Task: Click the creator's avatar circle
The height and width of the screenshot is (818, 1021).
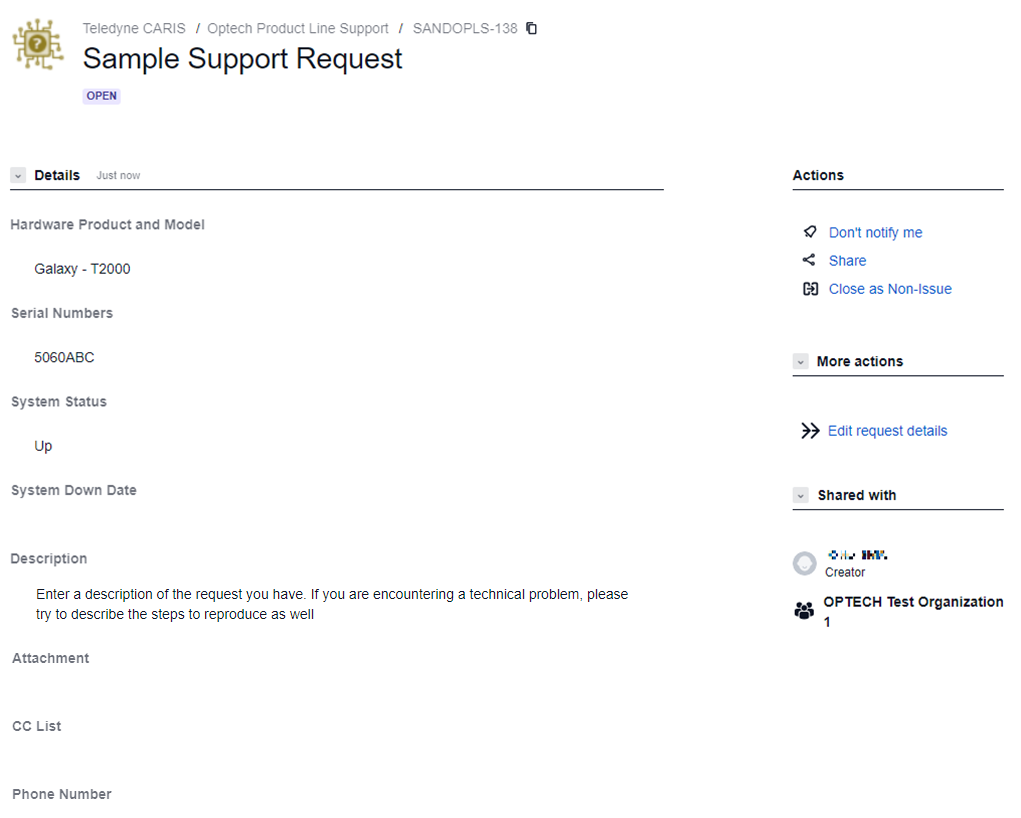Action: click(x=804, y=563)
